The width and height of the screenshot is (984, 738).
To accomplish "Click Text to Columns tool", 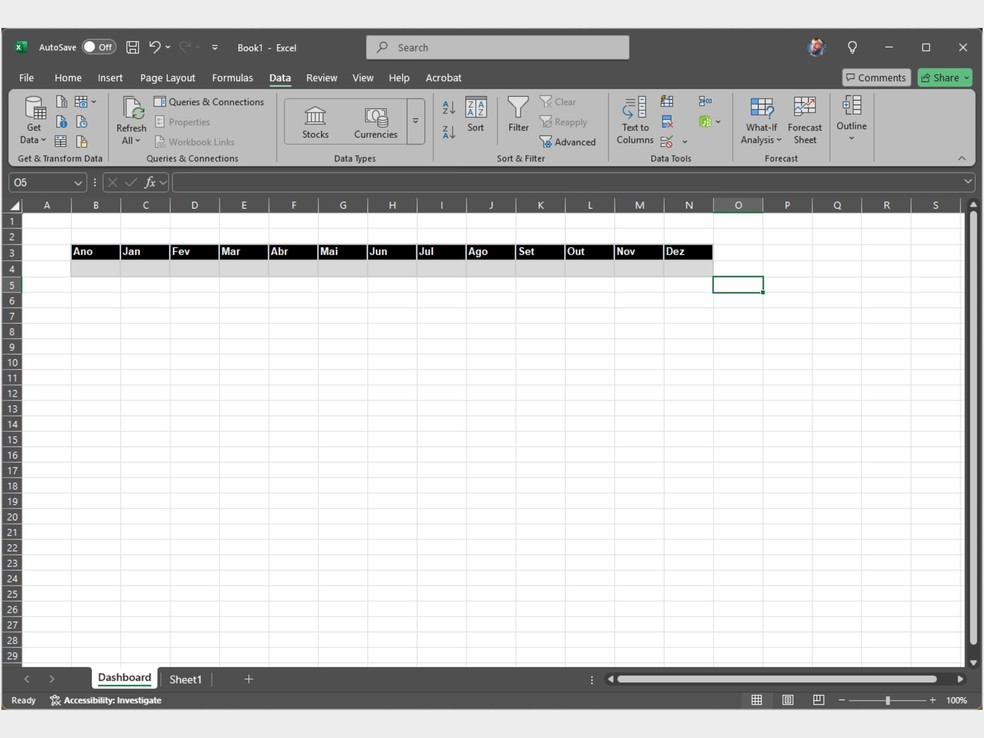I will coord(635,120).
